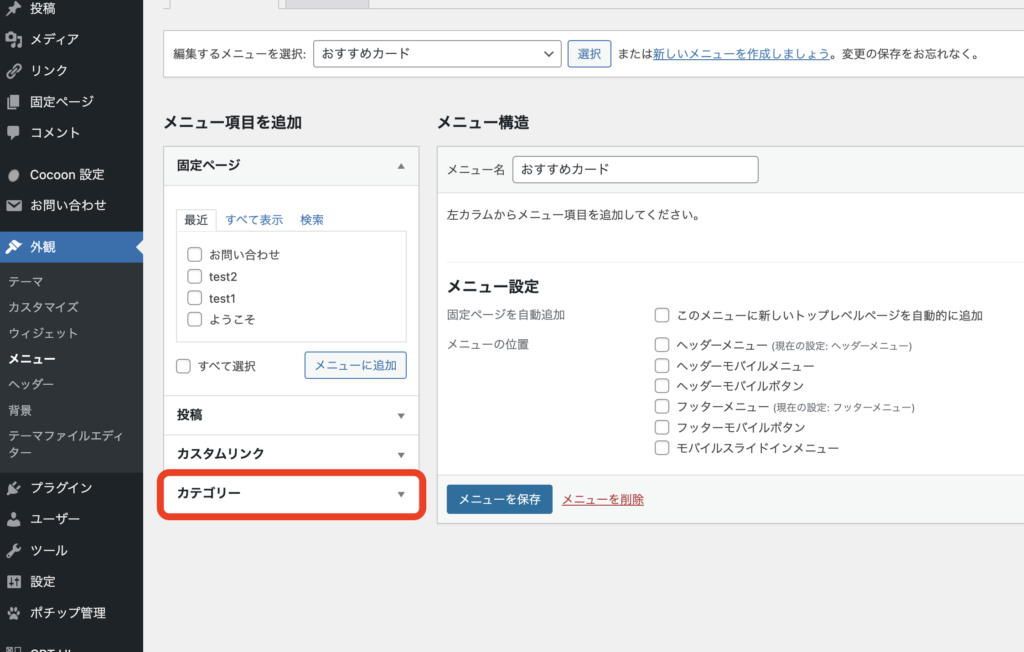1024x652 pixels.
Task: Check the フッターメニュー location checkbox
Action: [662, 406]
